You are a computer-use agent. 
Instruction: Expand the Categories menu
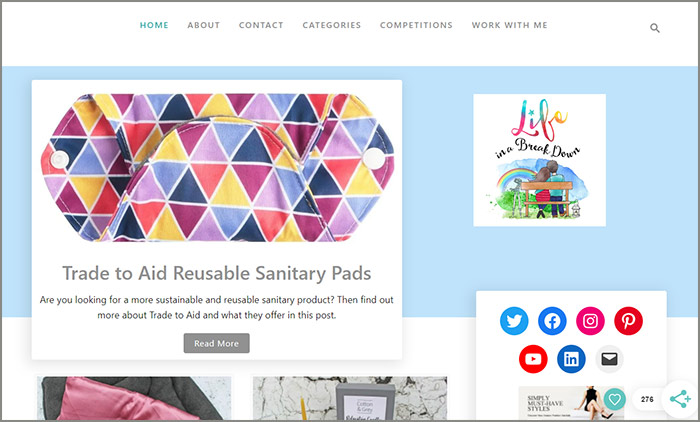(332, 25)
